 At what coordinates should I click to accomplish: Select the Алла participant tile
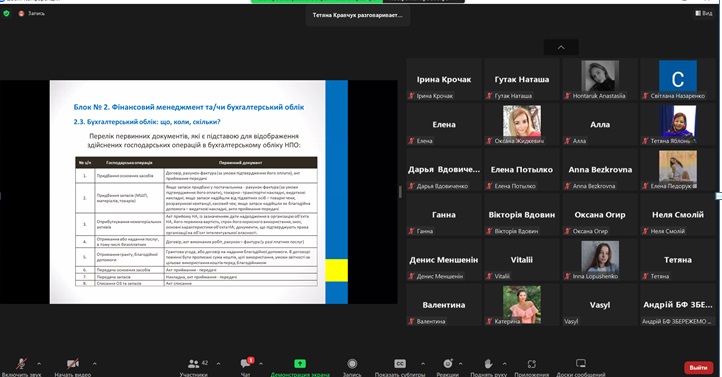coord(600,124)
